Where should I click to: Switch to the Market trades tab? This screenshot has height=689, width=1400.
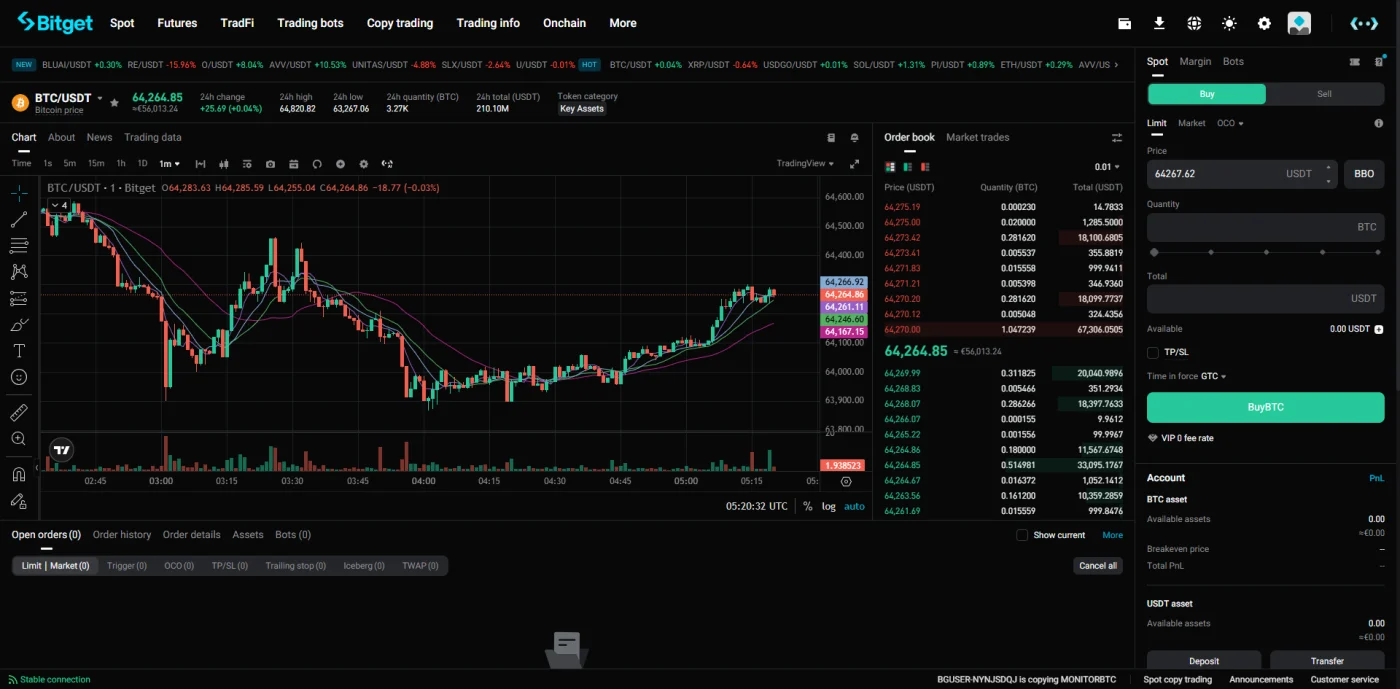[x=978, y=138]
